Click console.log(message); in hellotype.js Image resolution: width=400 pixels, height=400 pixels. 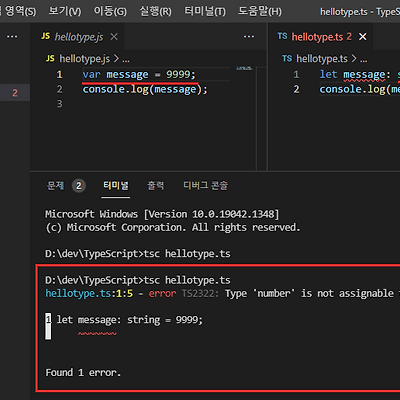click(x=145, y=89)
